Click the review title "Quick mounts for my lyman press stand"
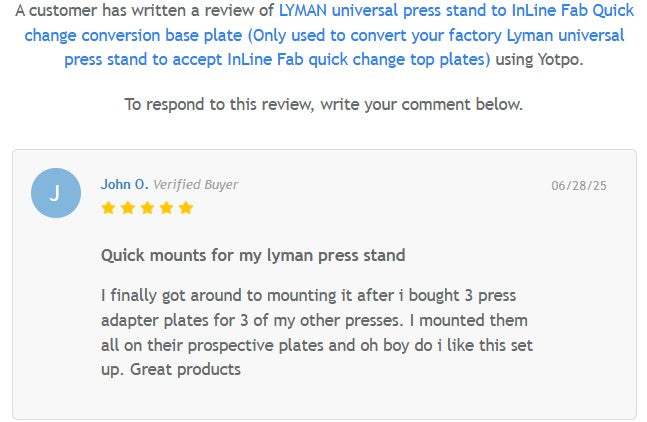 tap(253, 255)
